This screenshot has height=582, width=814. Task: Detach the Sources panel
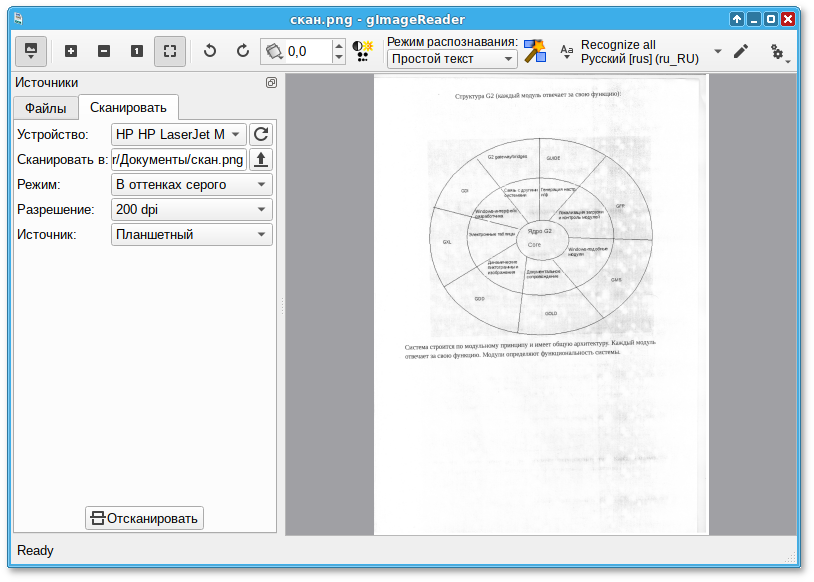271,83
